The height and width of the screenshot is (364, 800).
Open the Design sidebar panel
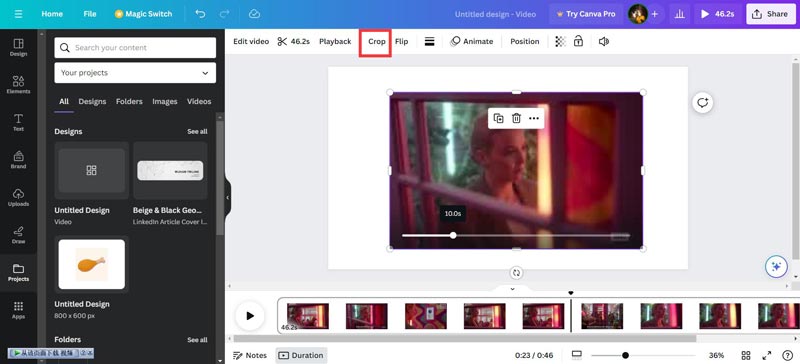[x=18, y=47]
